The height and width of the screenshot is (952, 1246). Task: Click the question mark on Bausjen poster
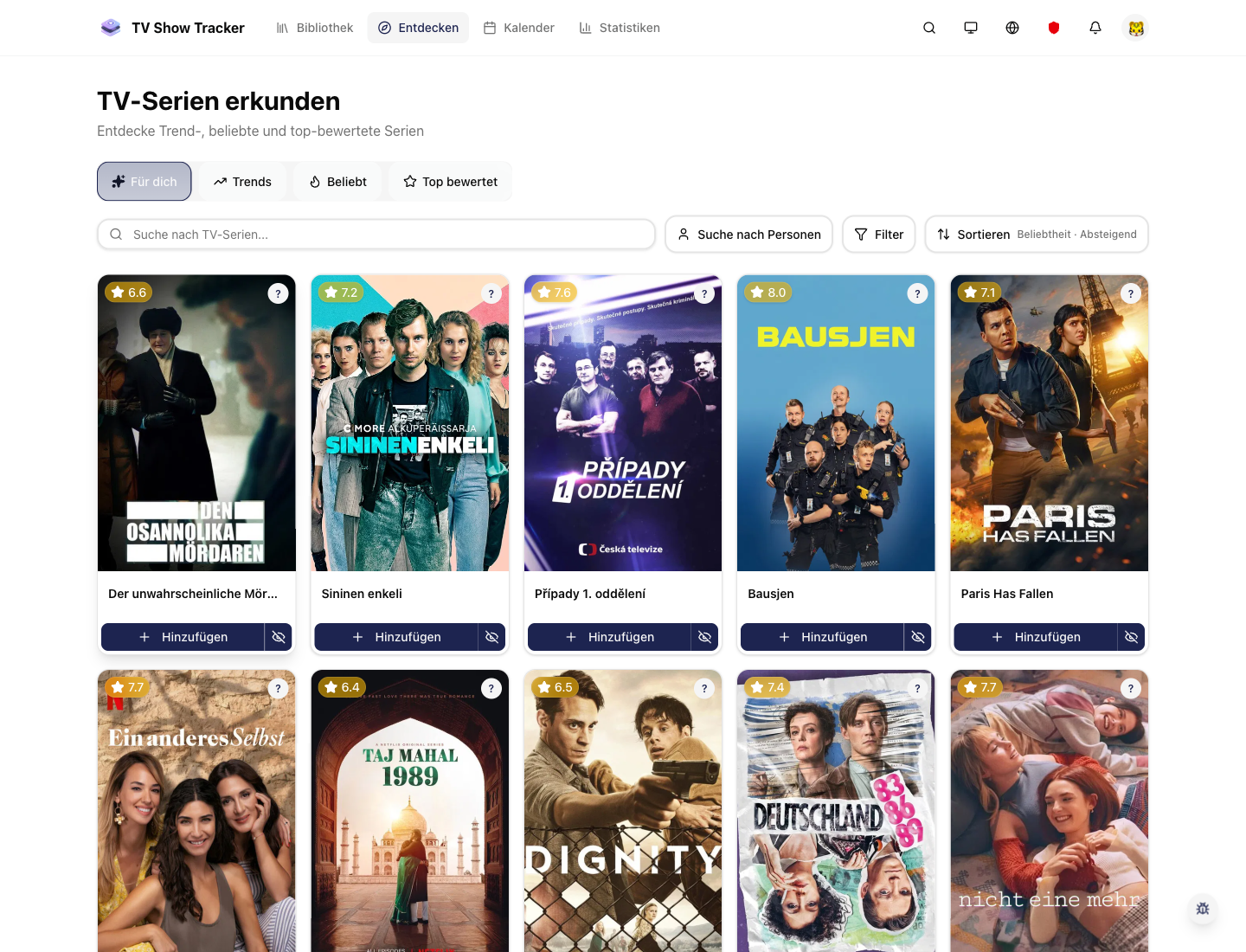click(917, 293)
